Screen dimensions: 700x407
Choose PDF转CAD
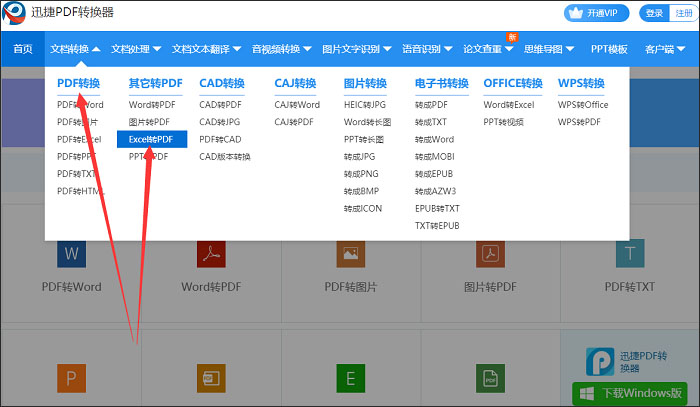(x=220, y=139)
